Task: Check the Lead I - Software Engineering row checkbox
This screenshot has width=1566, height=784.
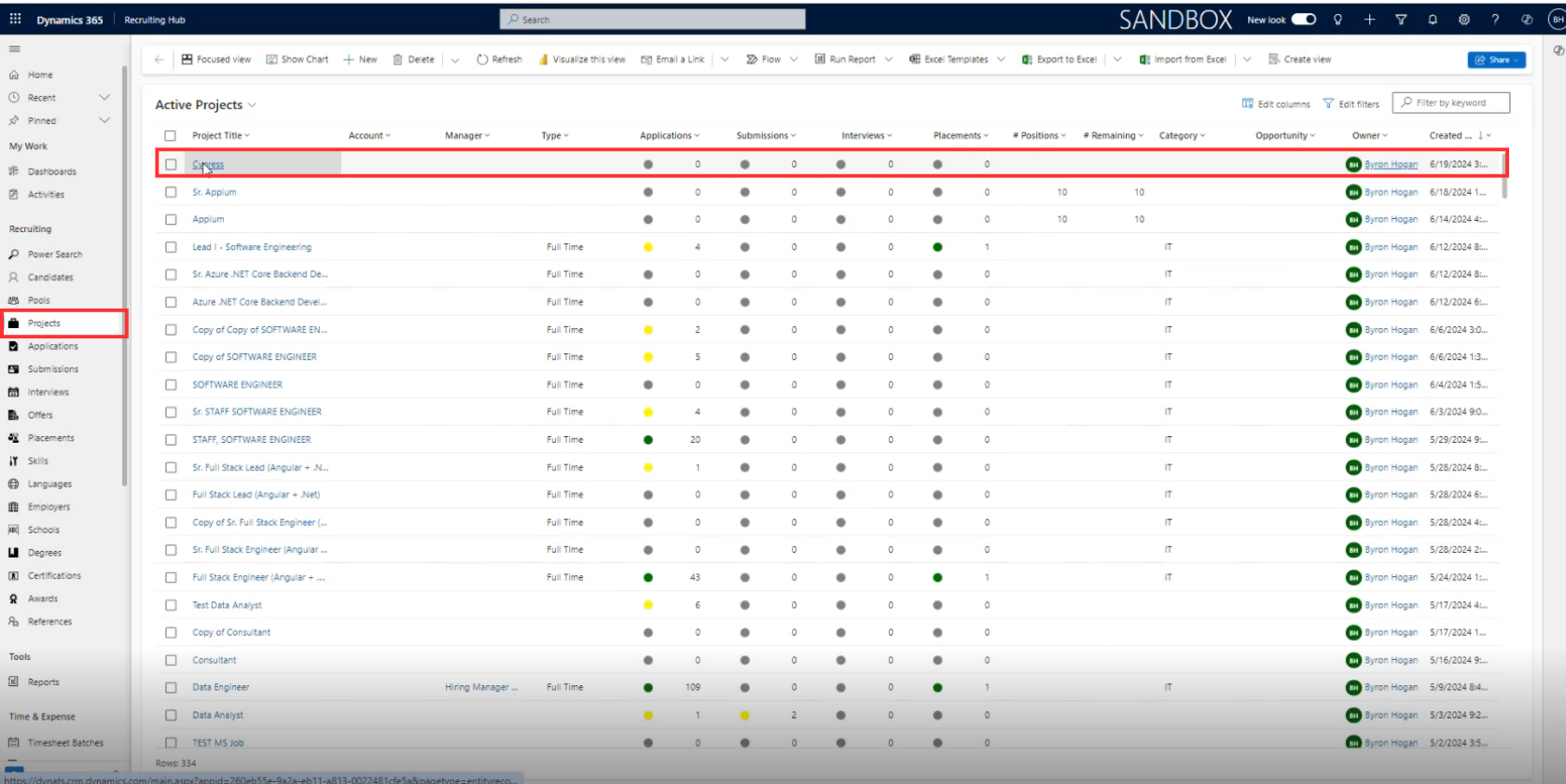Action: point(171,247)
